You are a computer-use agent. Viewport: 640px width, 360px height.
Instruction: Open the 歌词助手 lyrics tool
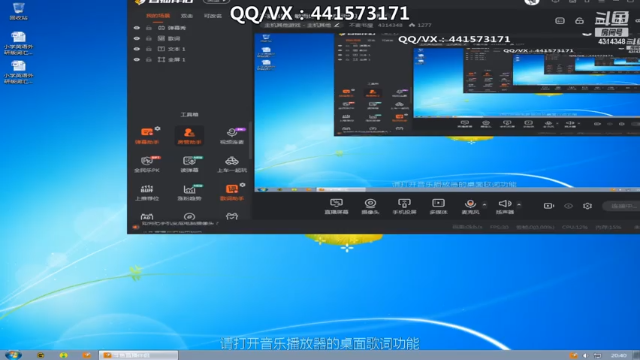coord(232,192)
